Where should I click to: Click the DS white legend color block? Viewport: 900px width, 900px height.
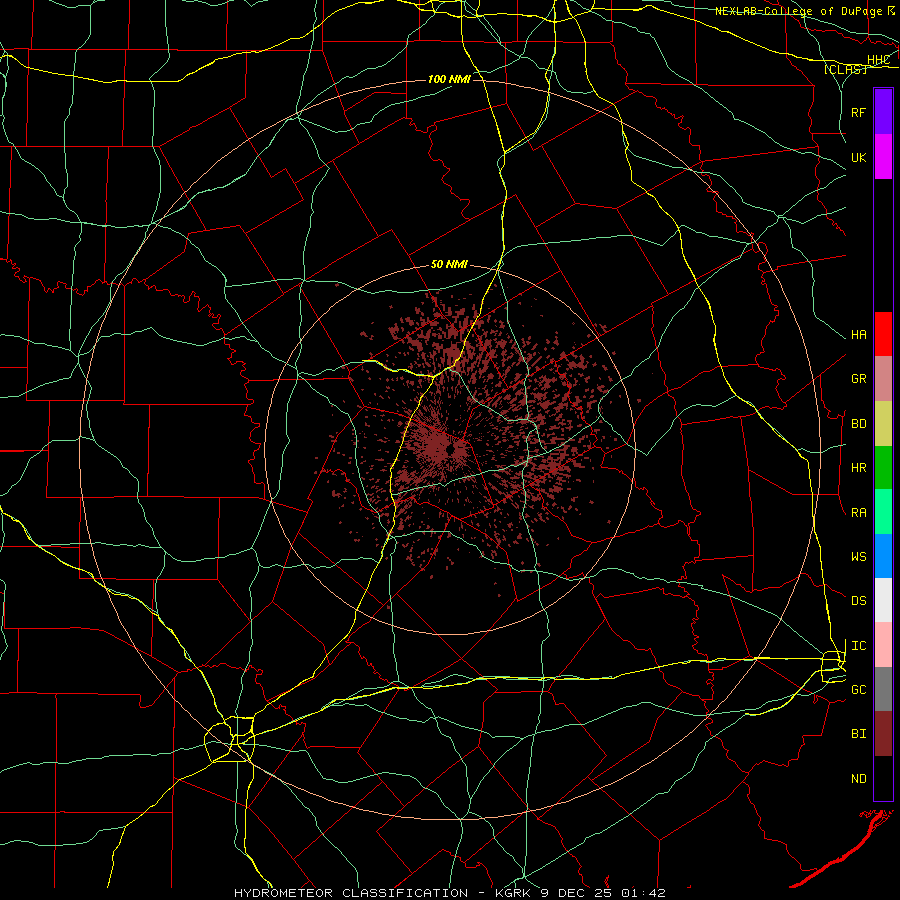[883, 600]
